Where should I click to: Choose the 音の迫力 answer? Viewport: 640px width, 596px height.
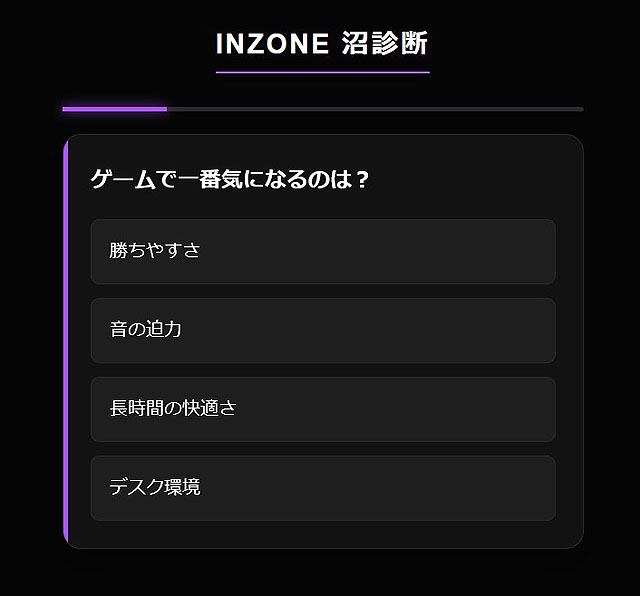(146, 330)
